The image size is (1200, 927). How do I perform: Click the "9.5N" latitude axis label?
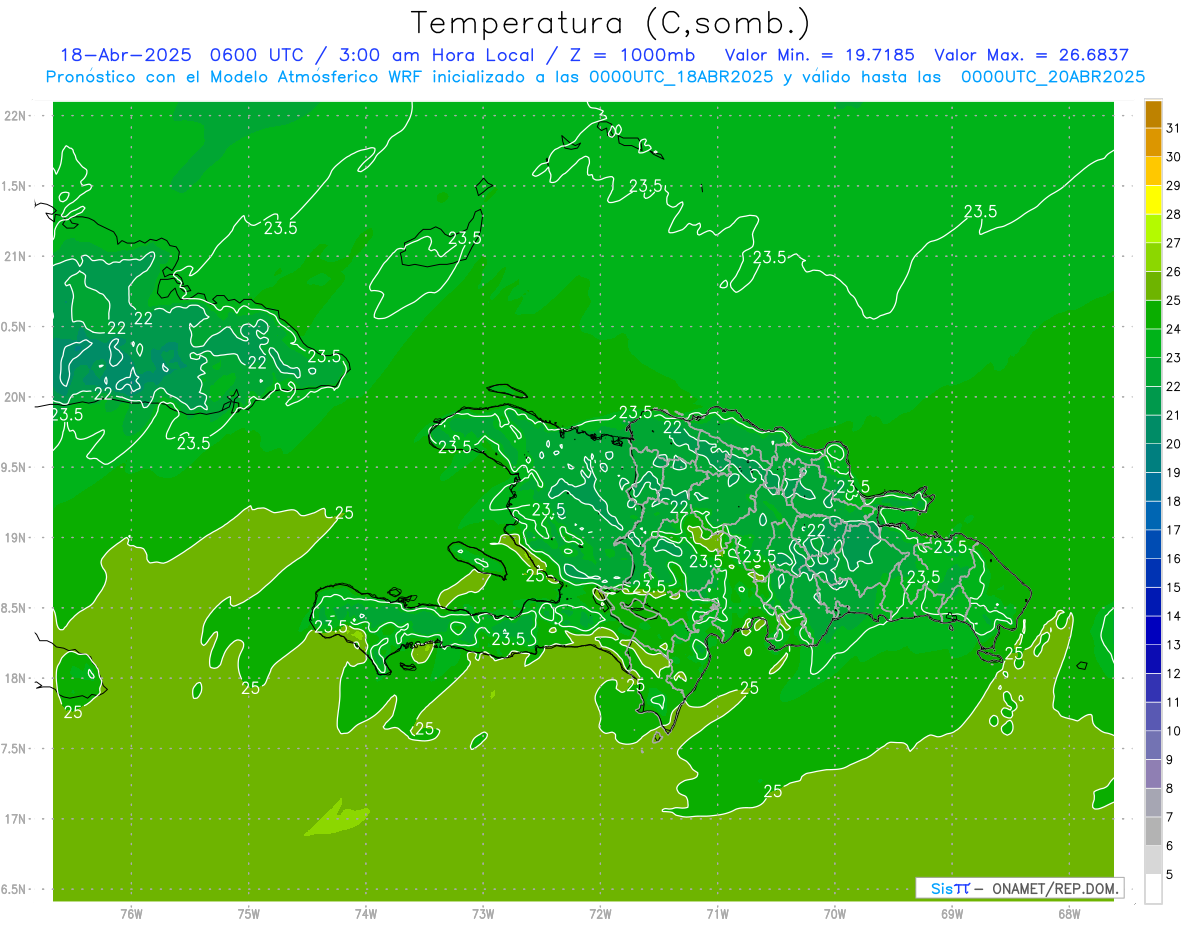[15, 468]
